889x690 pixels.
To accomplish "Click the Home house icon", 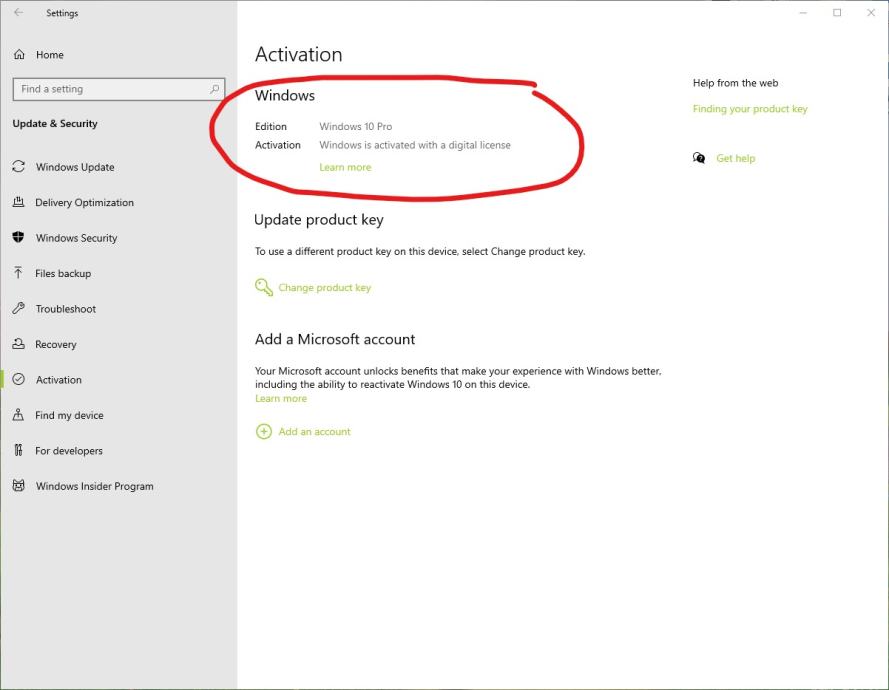I will [x=19, y=55].
